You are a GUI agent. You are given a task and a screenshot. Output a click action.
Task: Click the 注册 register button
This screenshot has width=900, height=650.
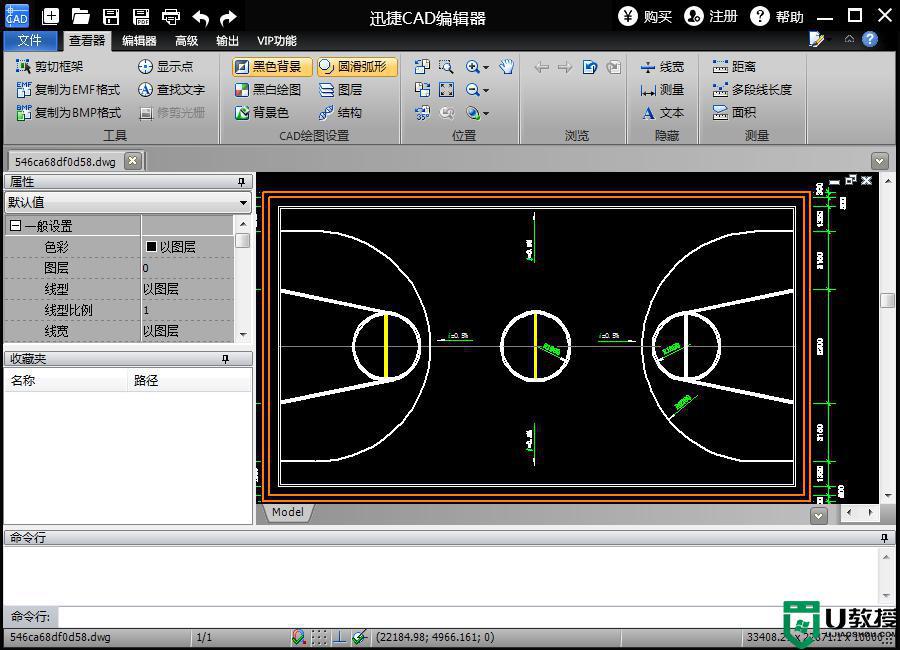click(711, 16)
